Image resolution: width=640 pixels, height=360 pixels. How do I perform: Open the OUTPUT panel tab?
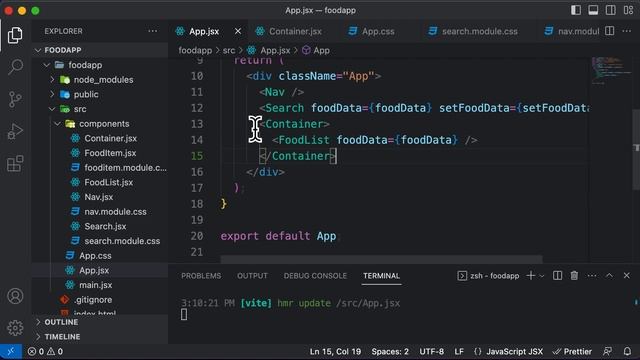[252, 276]
